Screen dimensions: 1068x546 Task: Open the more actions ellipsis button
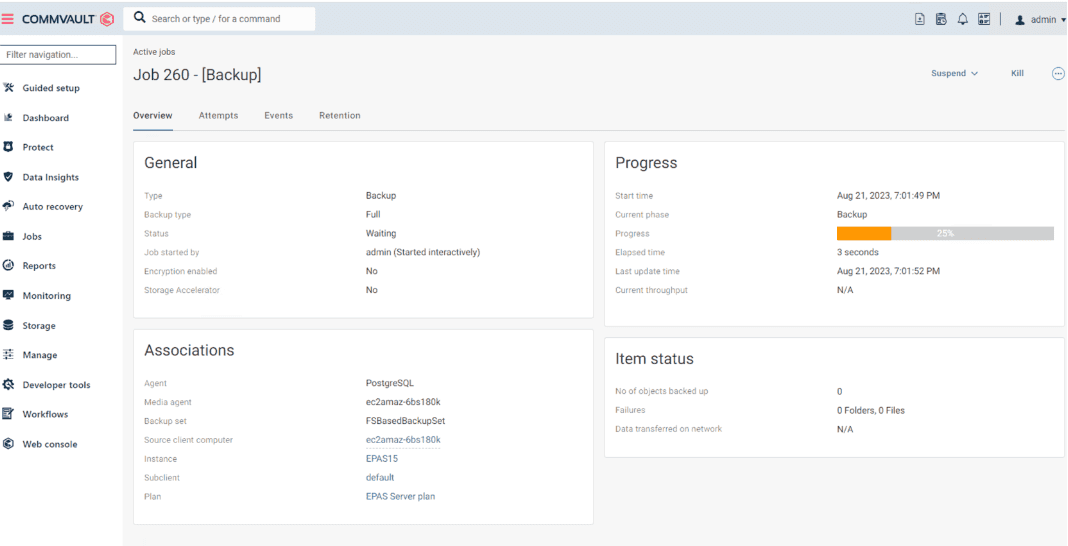point(1058,73)
